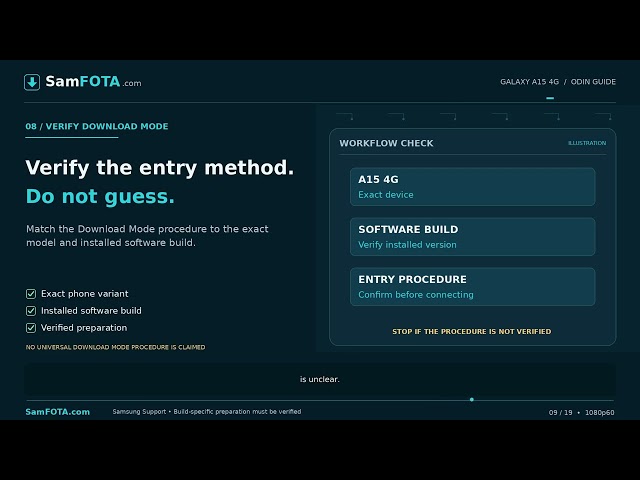Click the SamFOTA.com title text
The height and width of the screenshot is (480, 640).
pyautogui.click(x=93, y=82)
